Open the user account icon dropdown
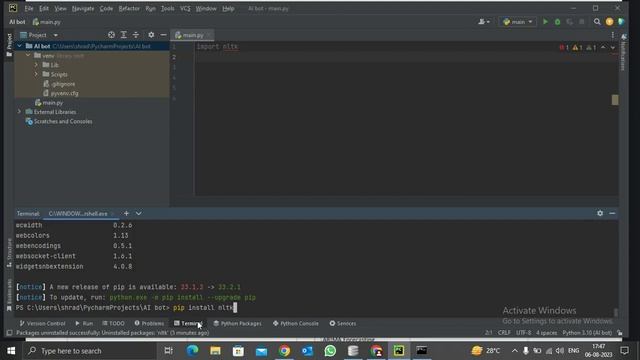 (x=484, y=22)
